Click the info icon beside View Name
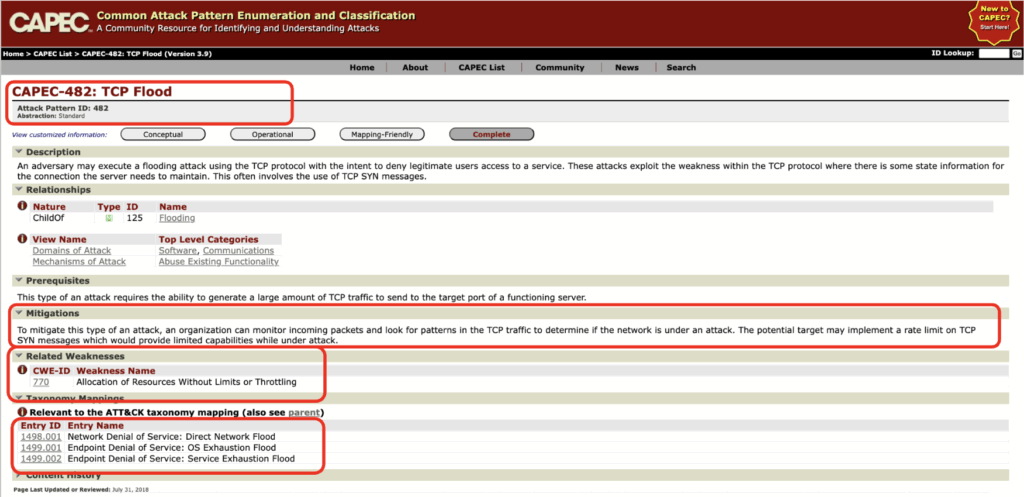 [23, 240]
